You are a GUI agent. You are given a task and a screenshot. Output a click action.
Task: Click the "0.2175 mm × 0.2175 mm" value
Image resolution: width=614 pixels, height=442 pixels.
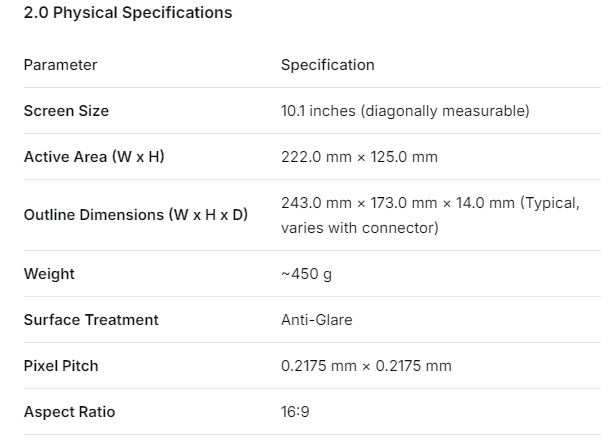[x=366, y=366]
